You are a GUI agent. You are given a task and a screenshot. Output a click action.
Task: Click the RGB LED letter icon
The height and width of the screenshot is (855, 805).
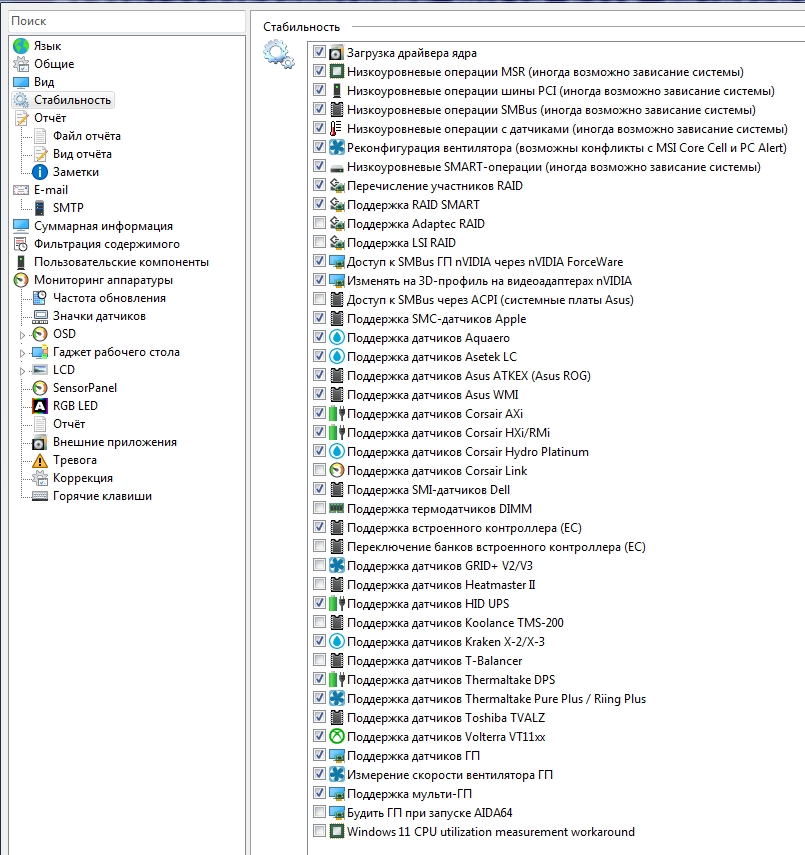pyautogui.click(x=40, y=406)
